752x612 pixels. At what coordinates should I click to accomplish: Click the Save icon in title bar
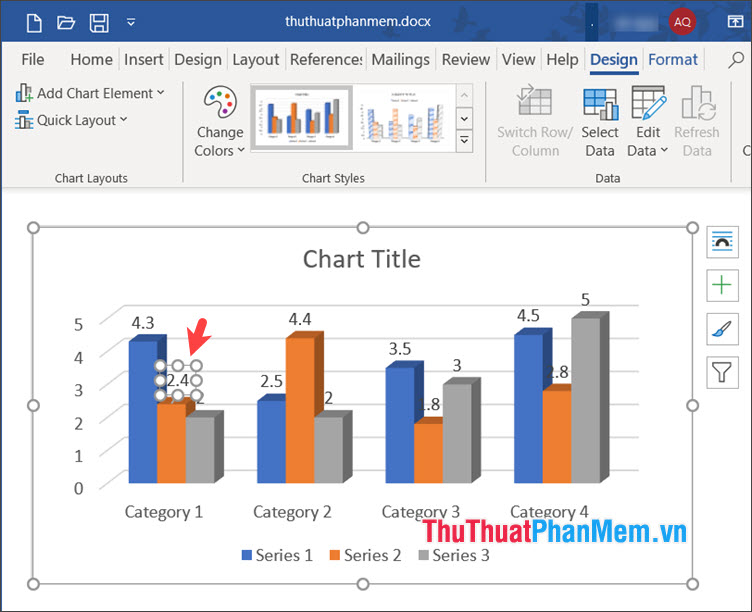click(99, 23)
